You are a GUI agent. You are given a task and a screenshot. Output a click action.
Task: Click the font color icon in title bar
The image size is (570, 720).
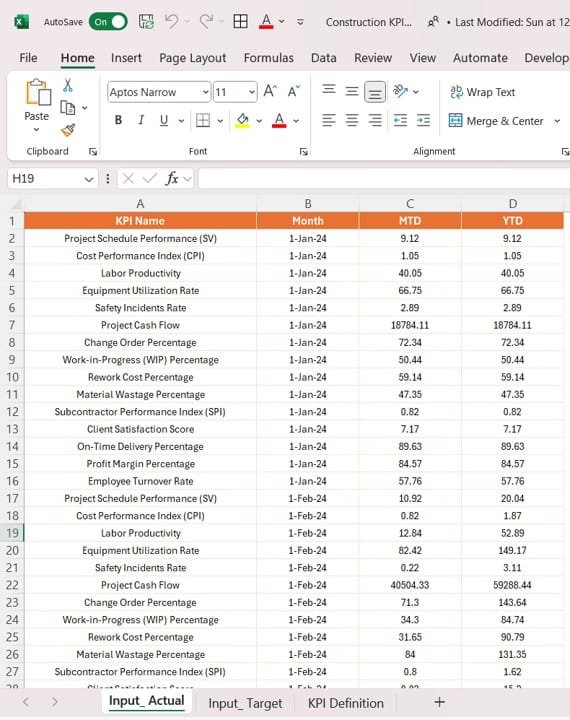click(266, 21)
